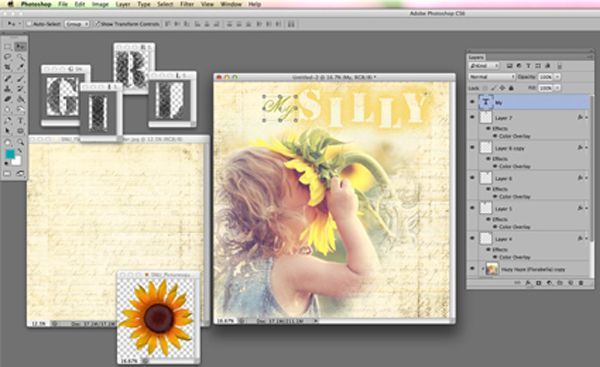600x367 pixels.
Task: Hide Layer 4 using its eye icon
Action: (x=472, y=238)
